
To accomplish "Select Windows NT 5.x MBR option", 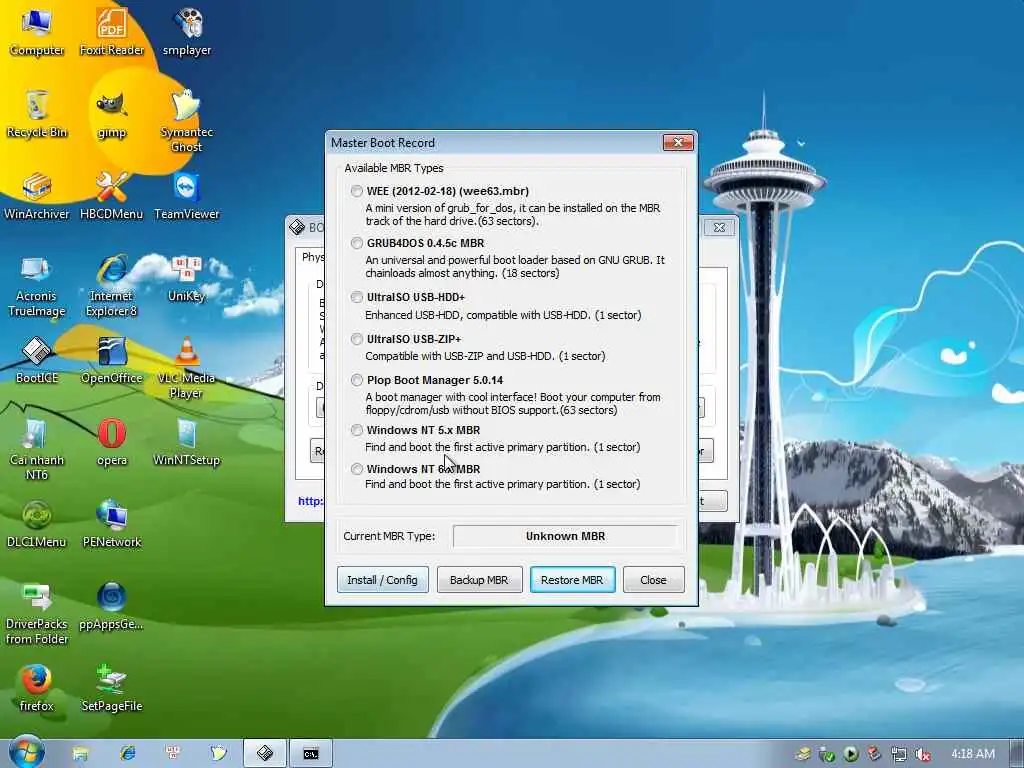I will click(357, 430).
